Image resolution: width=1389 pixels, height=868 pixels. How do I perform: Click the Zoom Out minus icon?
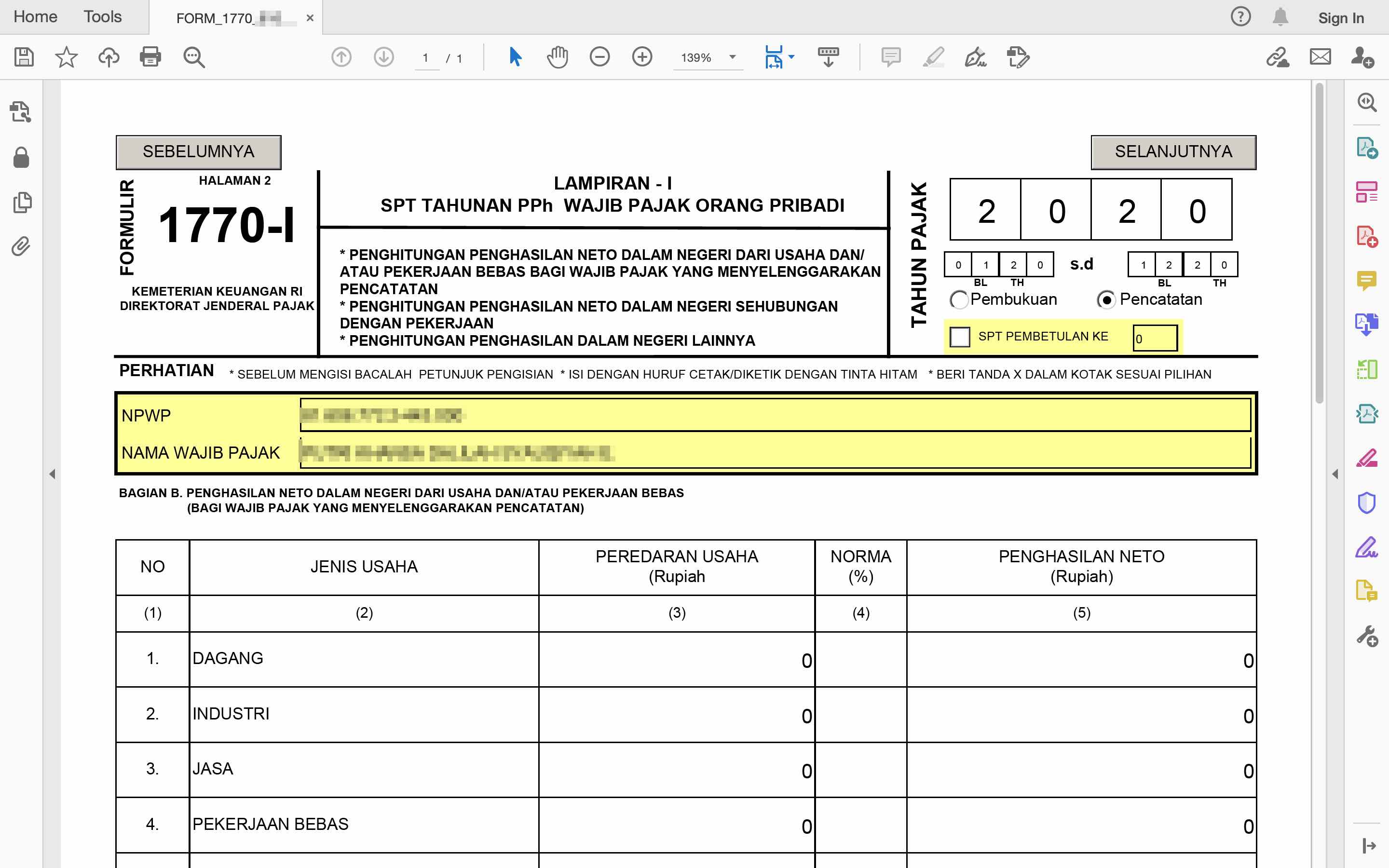point(599,57)
